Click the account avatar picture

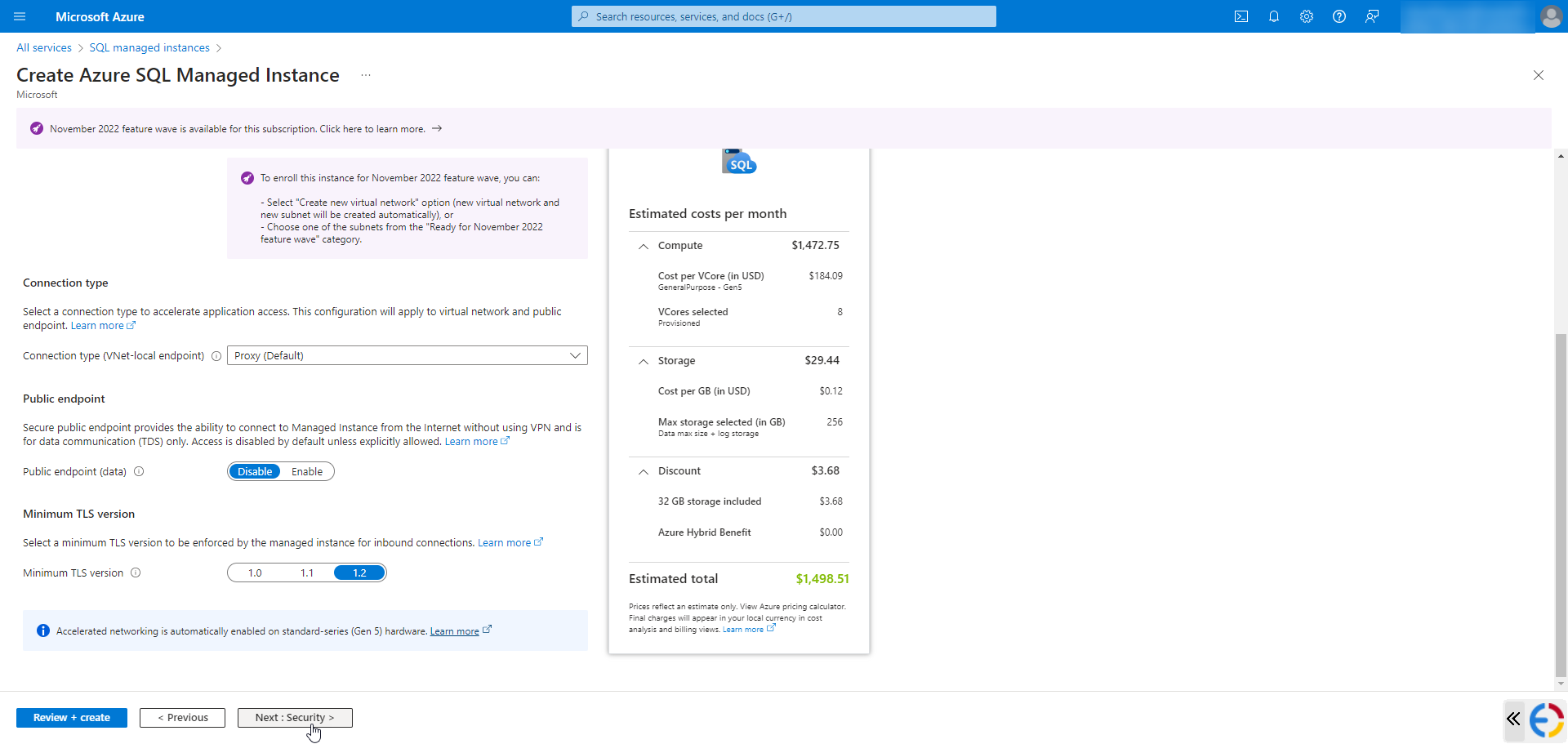(x=1552, y=16)
